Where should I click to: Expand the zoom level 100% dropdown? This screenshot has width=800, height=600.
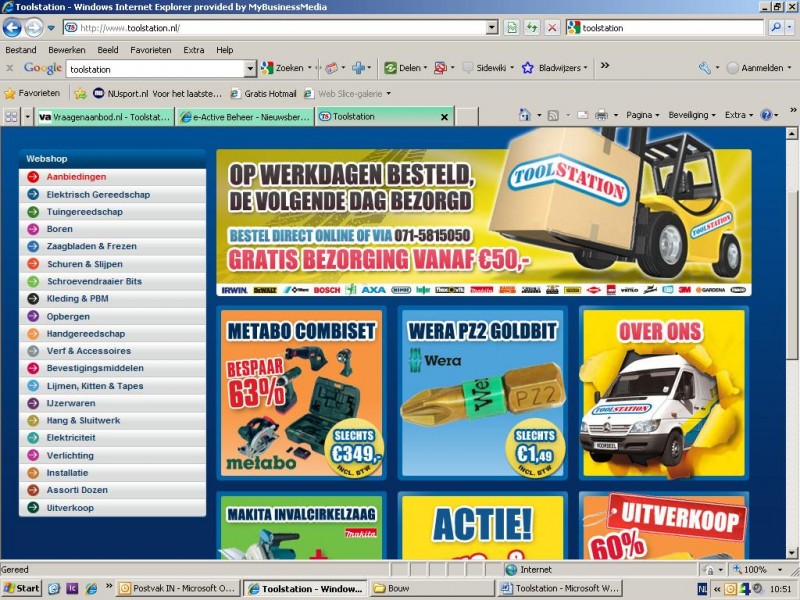[780, 570]
